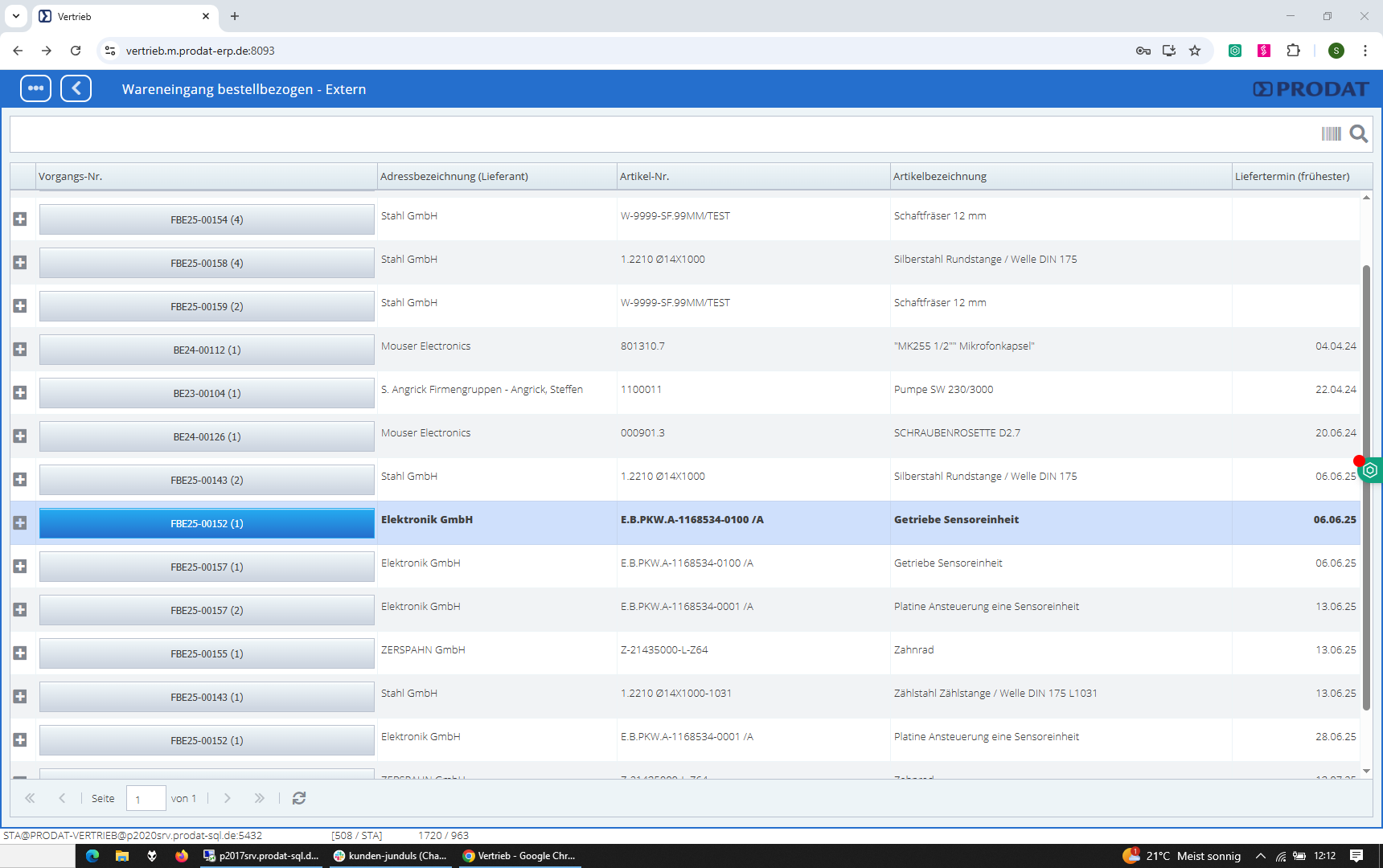This screenshot has width=1383, height=868.
Task: Refresh the table with reload icon
Action: (x=299, y=798)
